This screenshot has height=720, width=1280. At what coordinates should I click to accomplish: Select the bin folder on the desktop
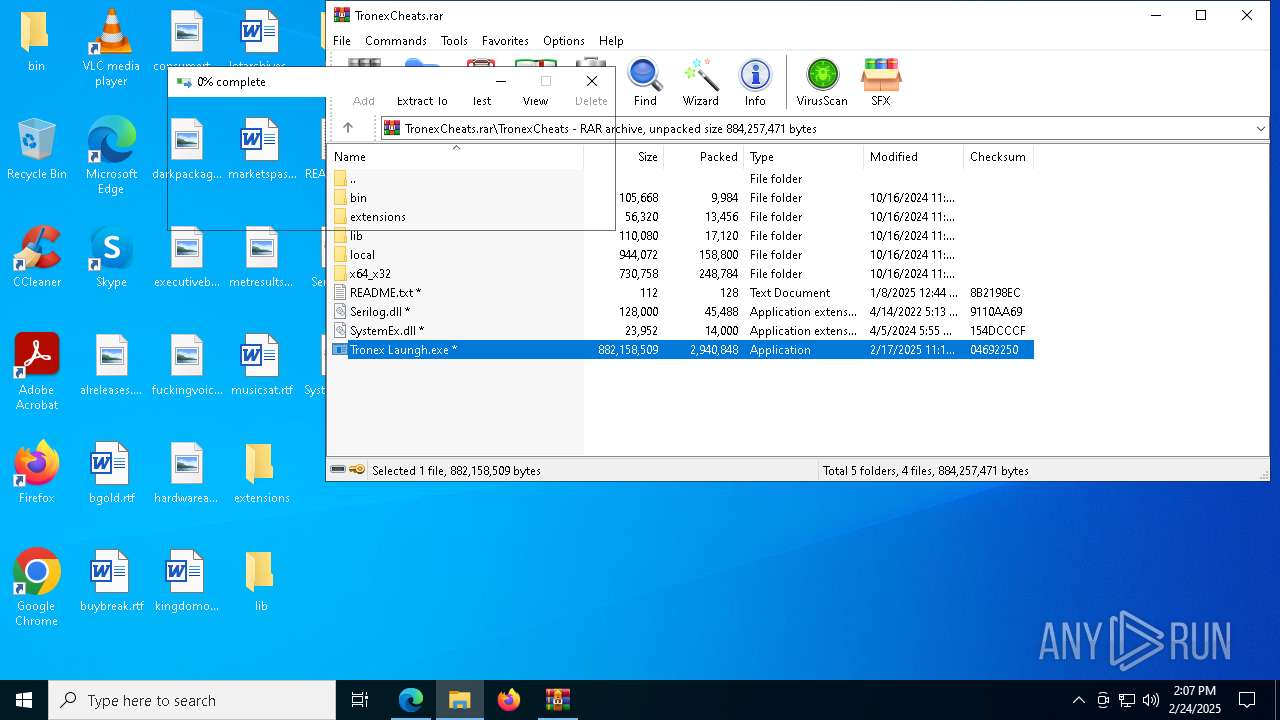pos(37,40)
